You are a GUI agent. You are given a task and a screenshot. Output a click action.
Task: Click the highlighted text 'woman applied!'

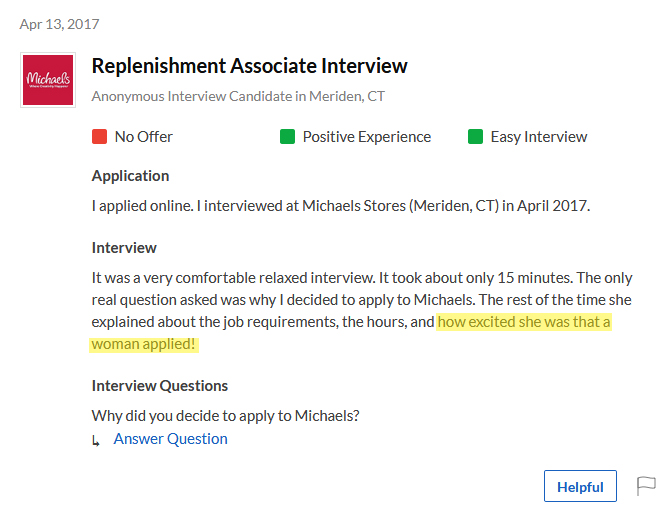pos(144,344)
